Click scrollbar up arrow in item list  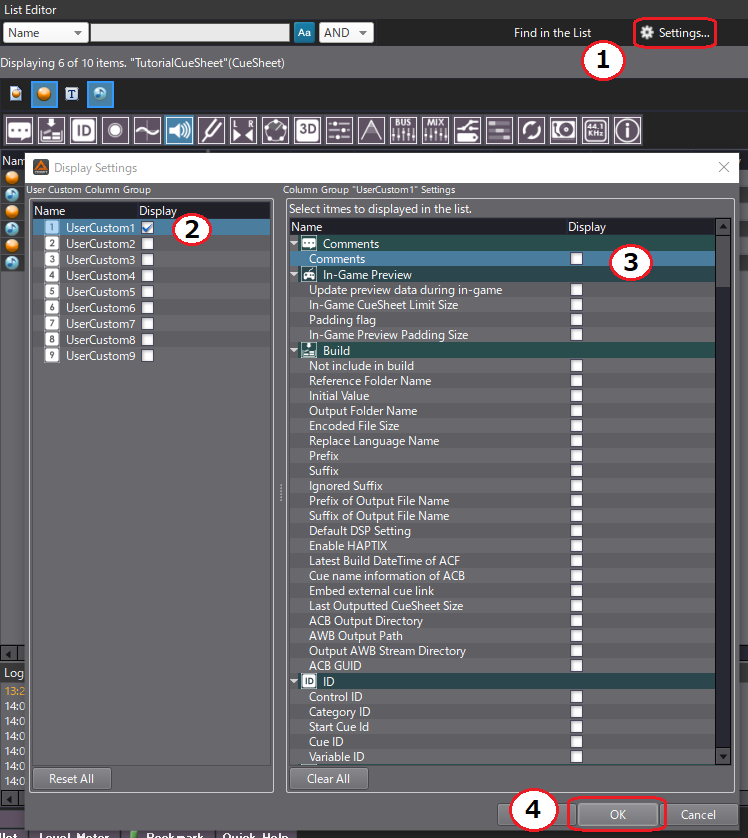click(723, 227)
